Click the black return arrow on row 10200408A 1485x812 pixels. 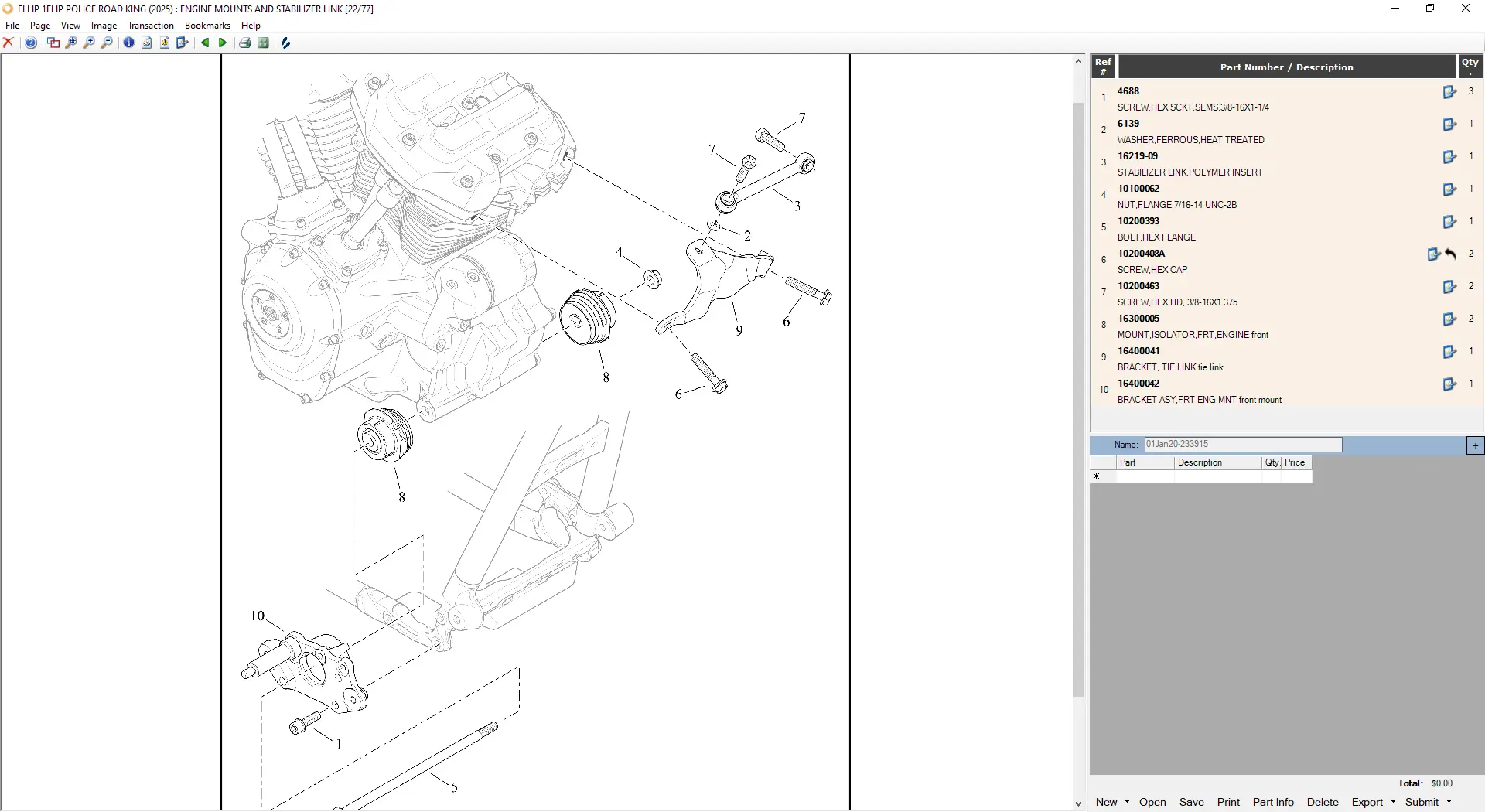tap(1451, 254)
